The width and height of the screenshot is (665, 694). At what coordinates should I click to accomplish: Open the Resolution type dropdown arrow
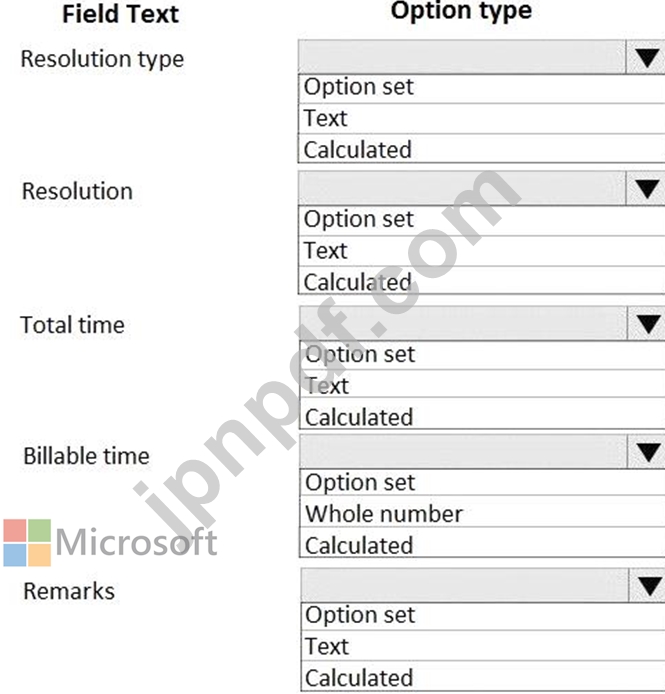click(646, 57)
